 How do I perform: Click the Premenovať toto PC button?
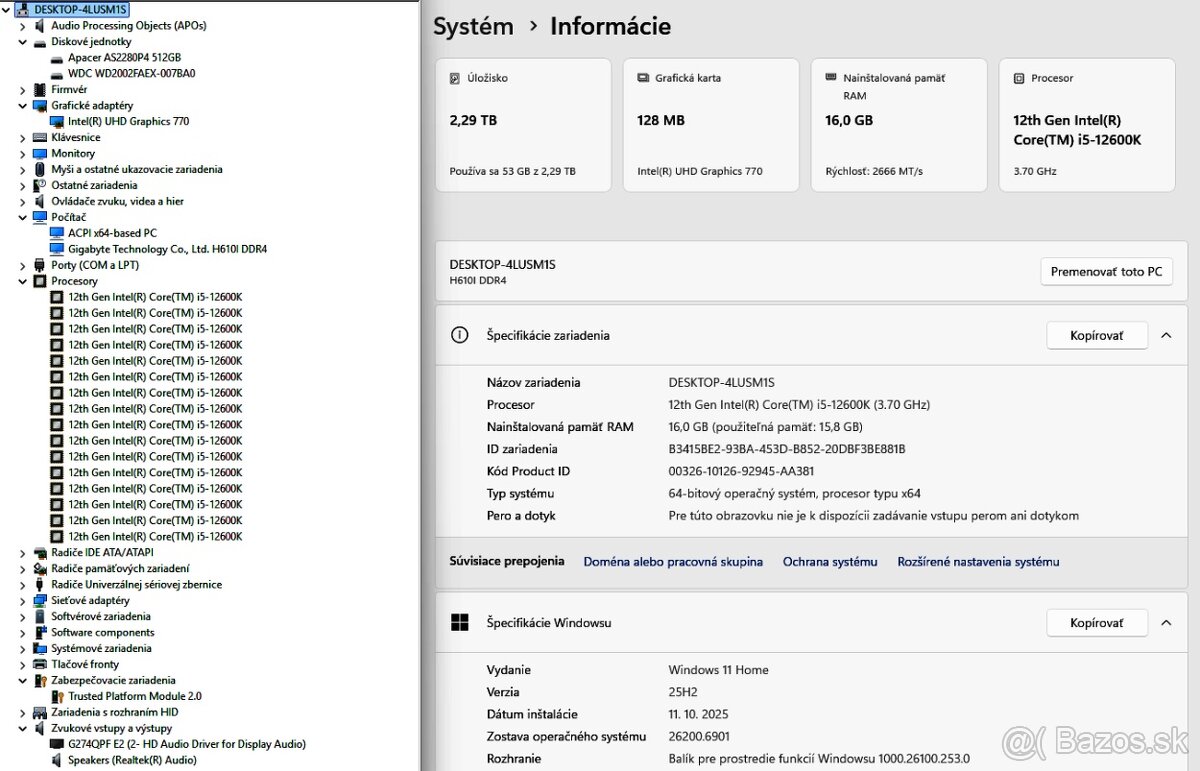coord(1106,271)
